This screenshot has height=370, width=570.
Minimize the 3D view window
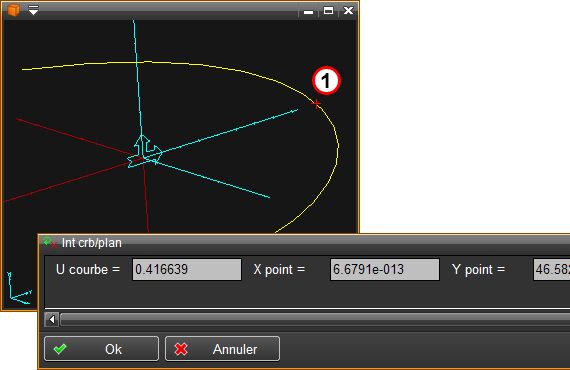(x=308, y=12)
